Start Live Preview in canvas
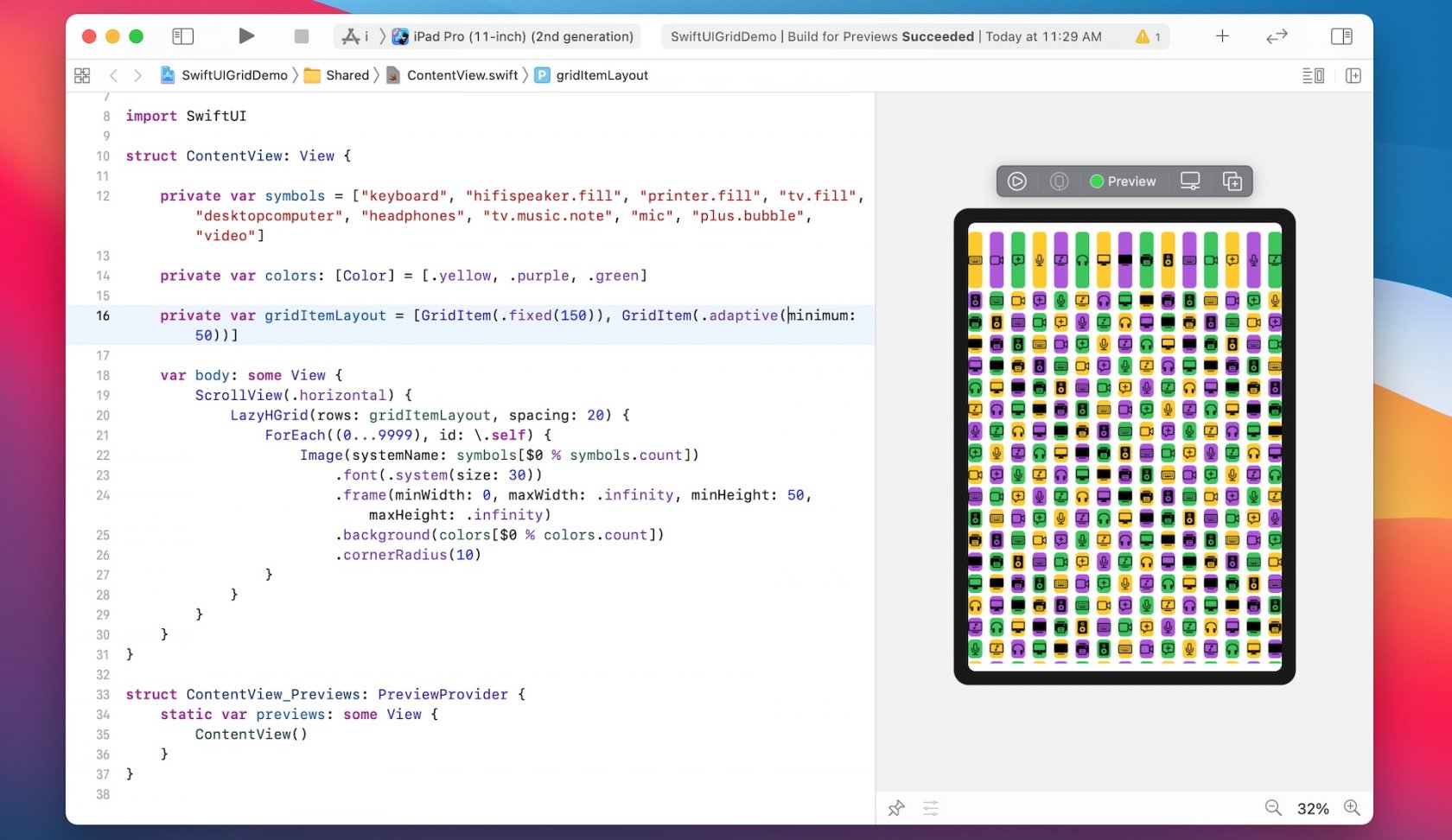Image resolution: width=1452 pixels, height=840 pixels. pyautogui.click(x=1017, y=181)
